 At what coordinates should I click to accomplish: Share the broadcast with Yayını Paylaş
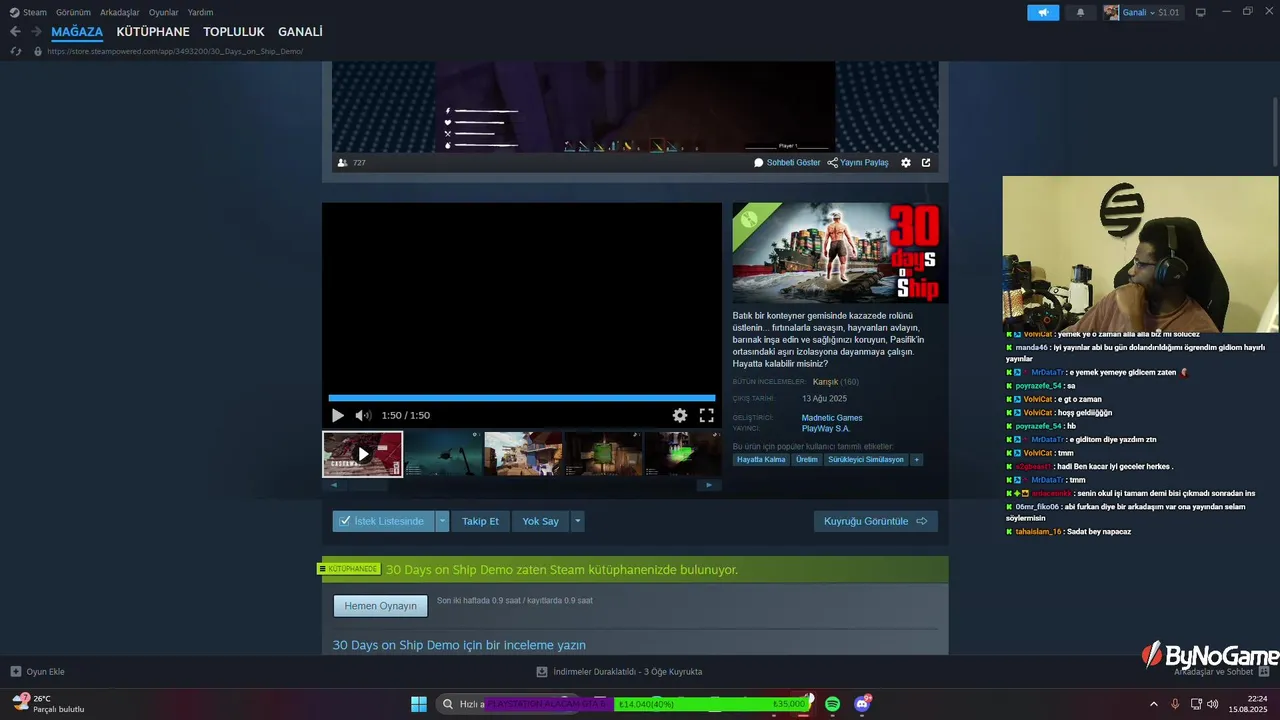pyautogui.click(x=858, y=162)
